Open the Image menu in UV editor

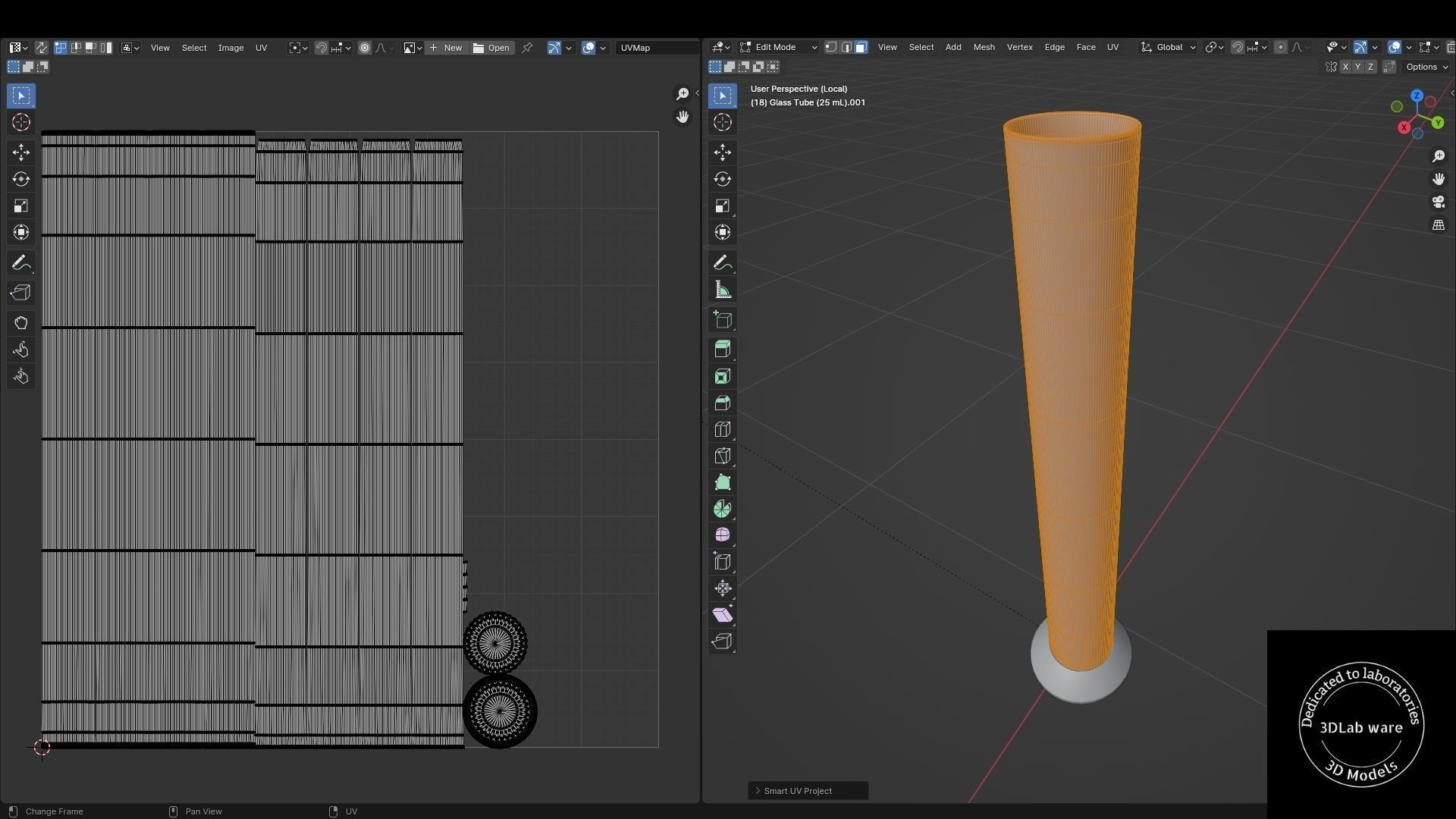(231, 48)
